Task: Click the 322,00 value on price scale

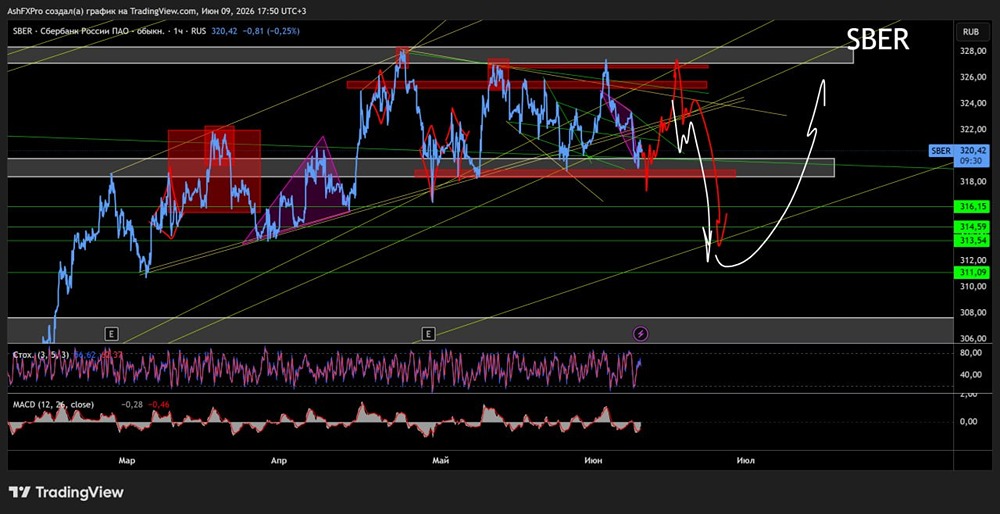Action: 971,129
